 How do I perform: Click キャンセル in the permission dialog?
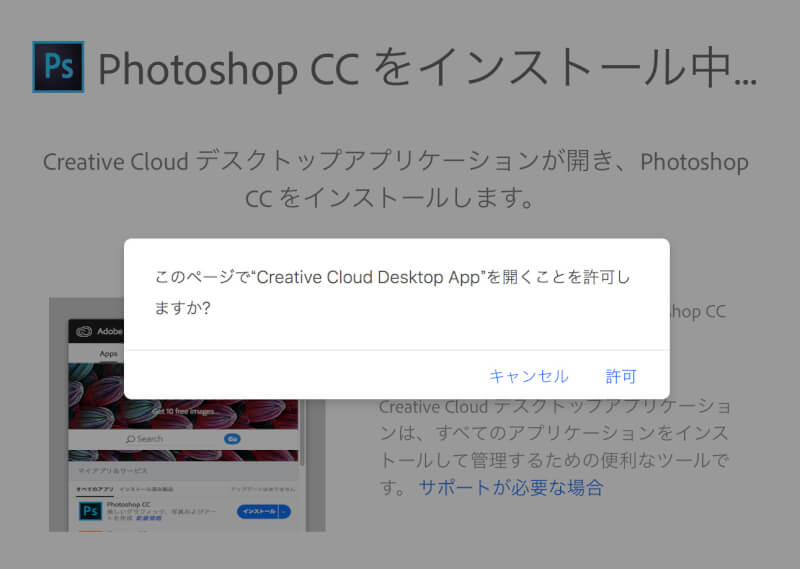pyautogui.click(x=529, y=376)
